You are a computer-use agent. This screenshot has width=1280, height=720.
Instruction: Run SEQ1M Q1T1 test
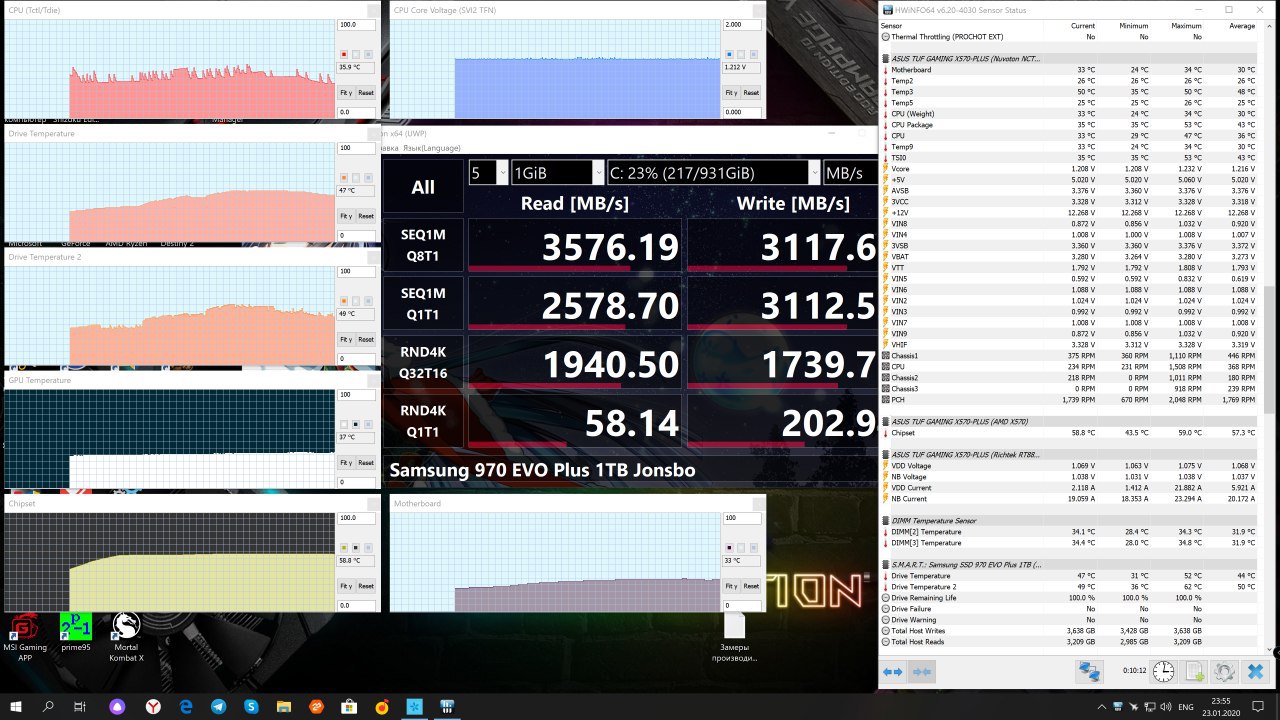click(423, 304)
